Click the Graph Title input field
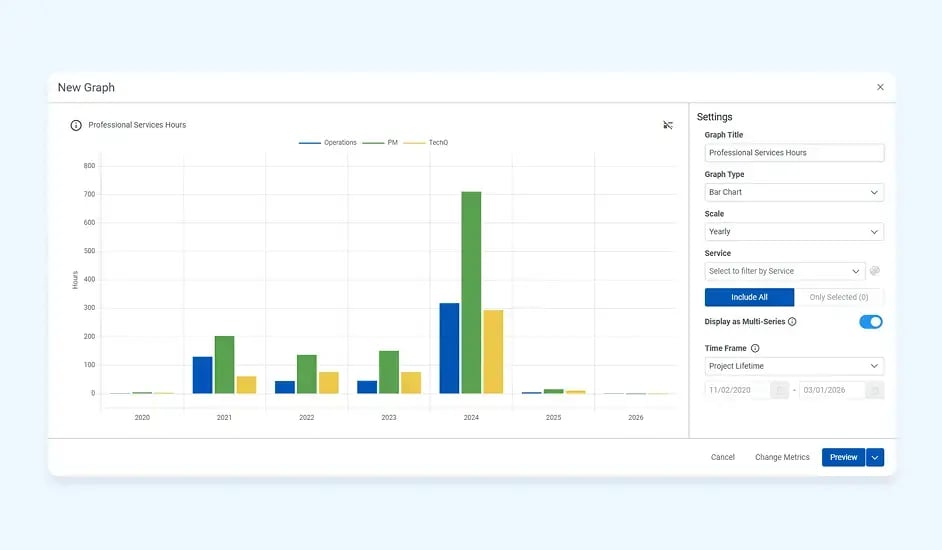Viewport: 942px width, 550px height. click(x=794, y=153)
